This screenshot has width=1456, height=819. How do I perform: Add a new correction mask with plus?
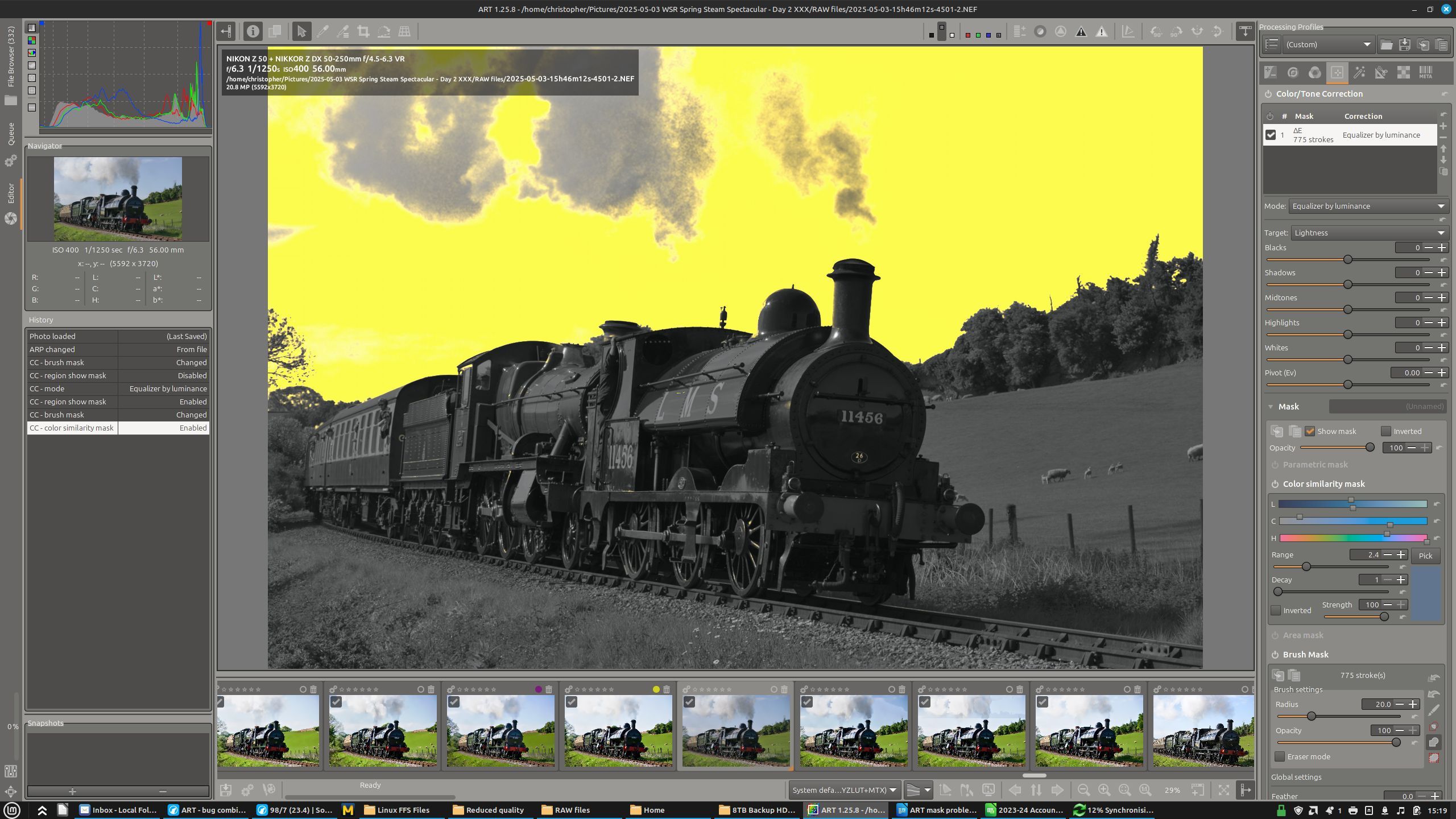[x=1443, y=126]
